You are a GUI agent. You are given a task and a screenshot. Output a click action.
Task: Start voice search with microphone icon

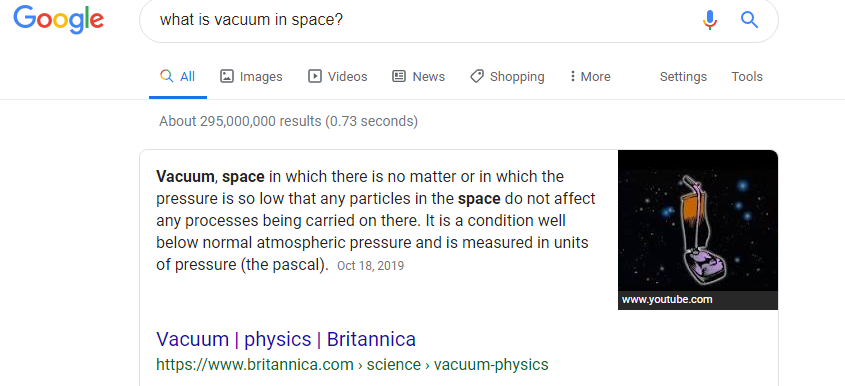coord(710,20)
